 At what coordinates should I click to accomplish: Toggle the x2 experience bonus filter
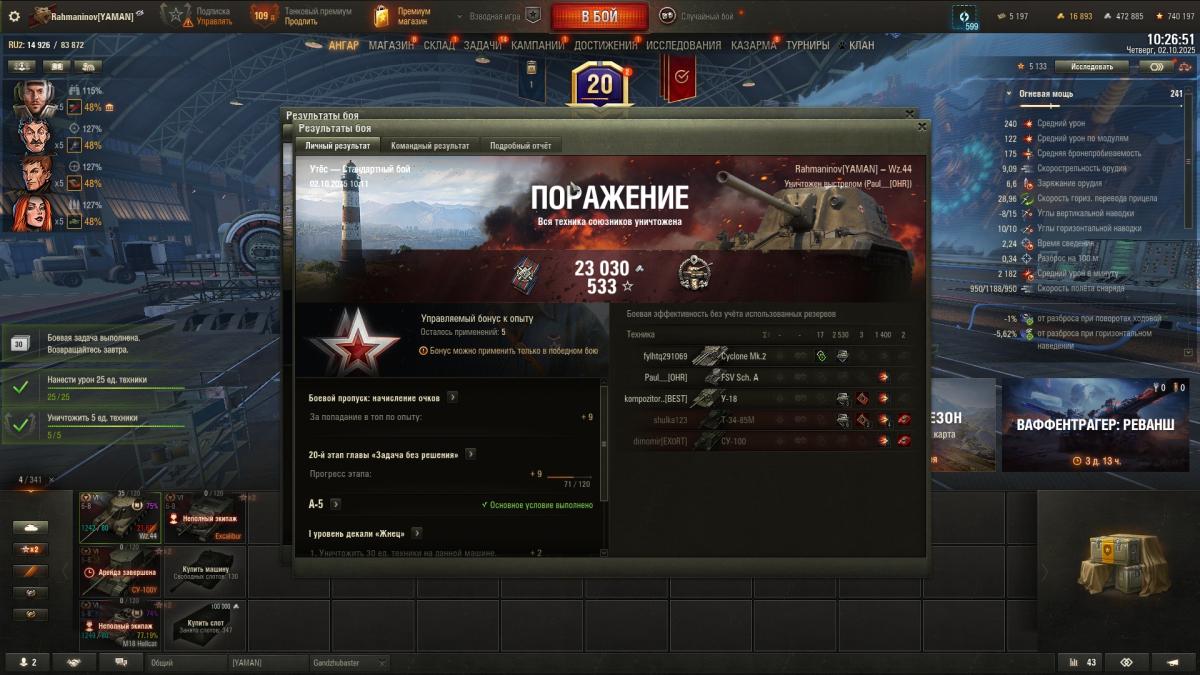30,549
